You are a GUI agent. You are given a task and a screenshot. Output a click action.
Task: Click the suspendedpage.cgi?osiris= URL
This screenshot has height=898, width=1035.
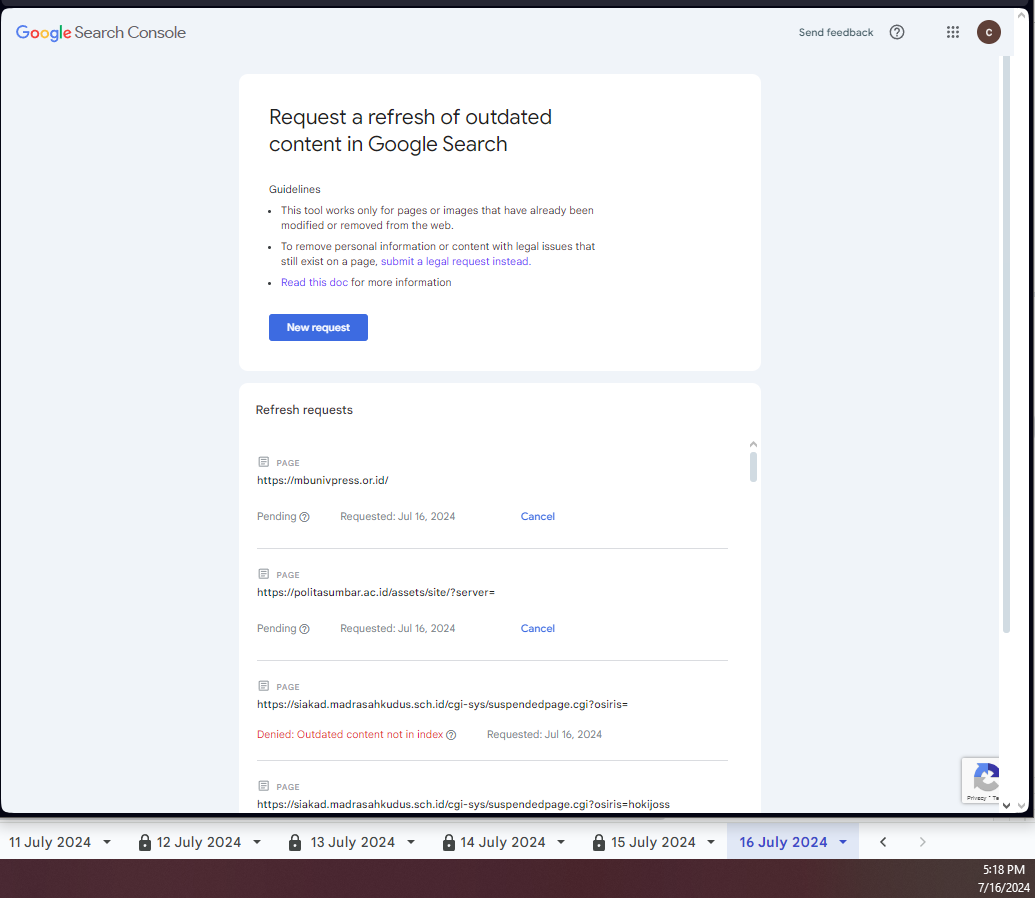coord(442,705)
